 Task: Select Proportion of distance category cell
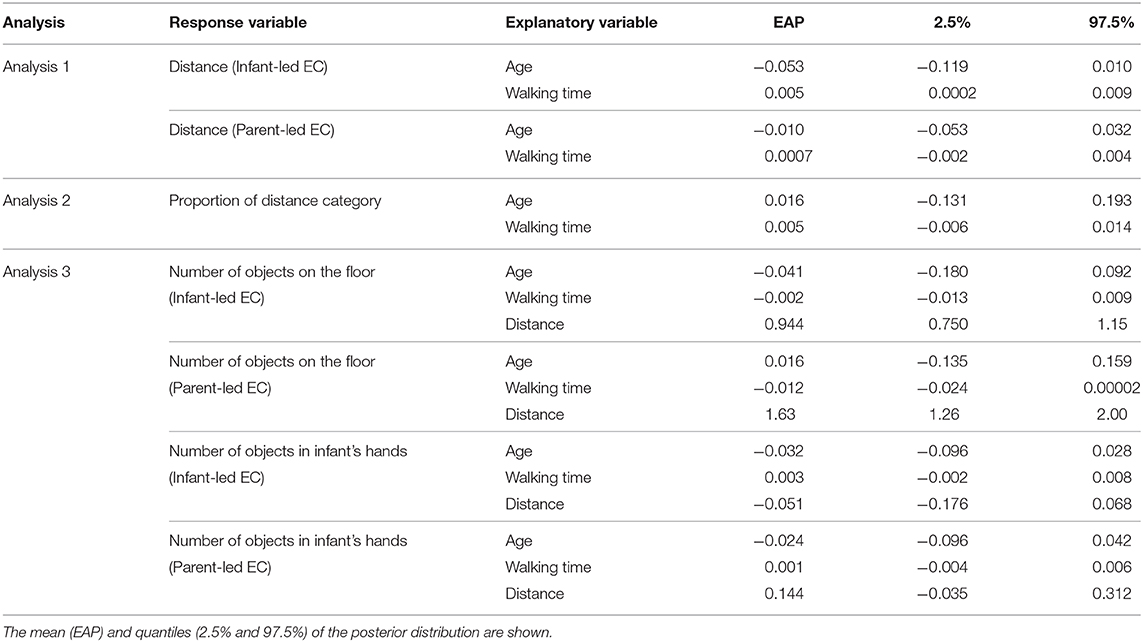pyautogui.click(x=275, y=200)
